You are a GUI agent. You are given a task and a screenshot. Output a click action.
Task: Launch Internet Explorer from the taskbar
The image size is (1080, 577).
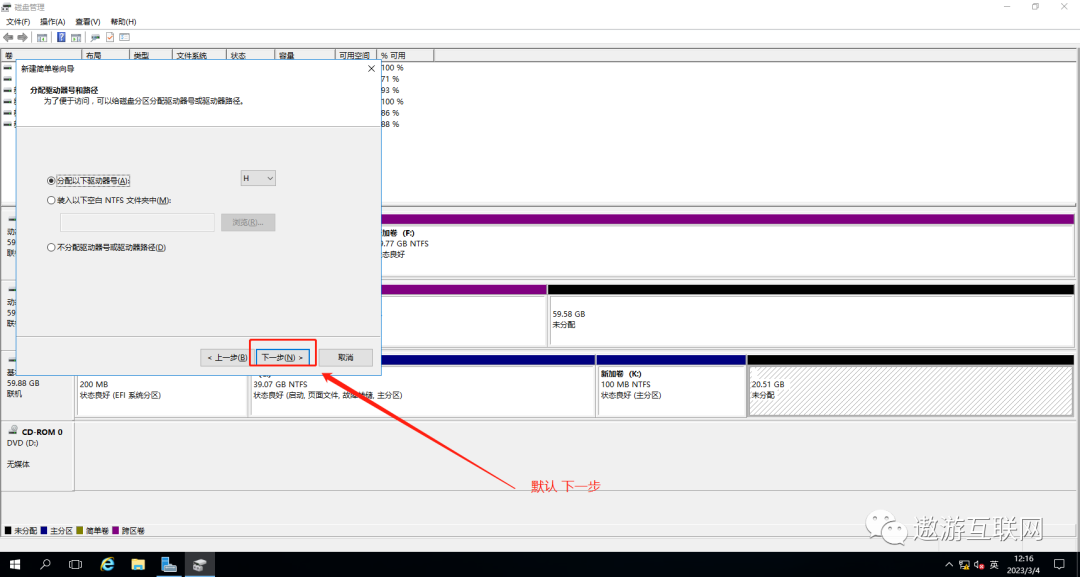[x=107, y=565]
